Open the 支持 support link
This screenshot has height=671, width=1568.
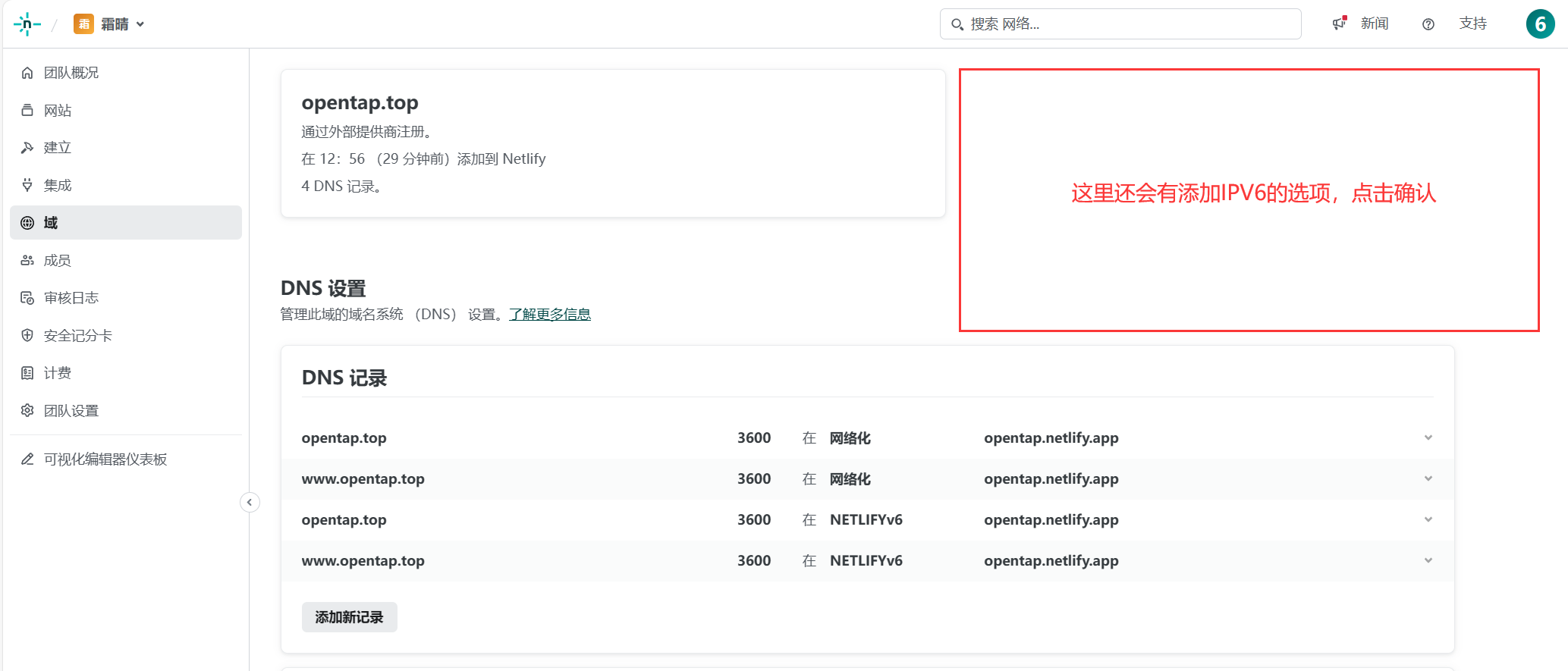click(x=1473, y=24)
